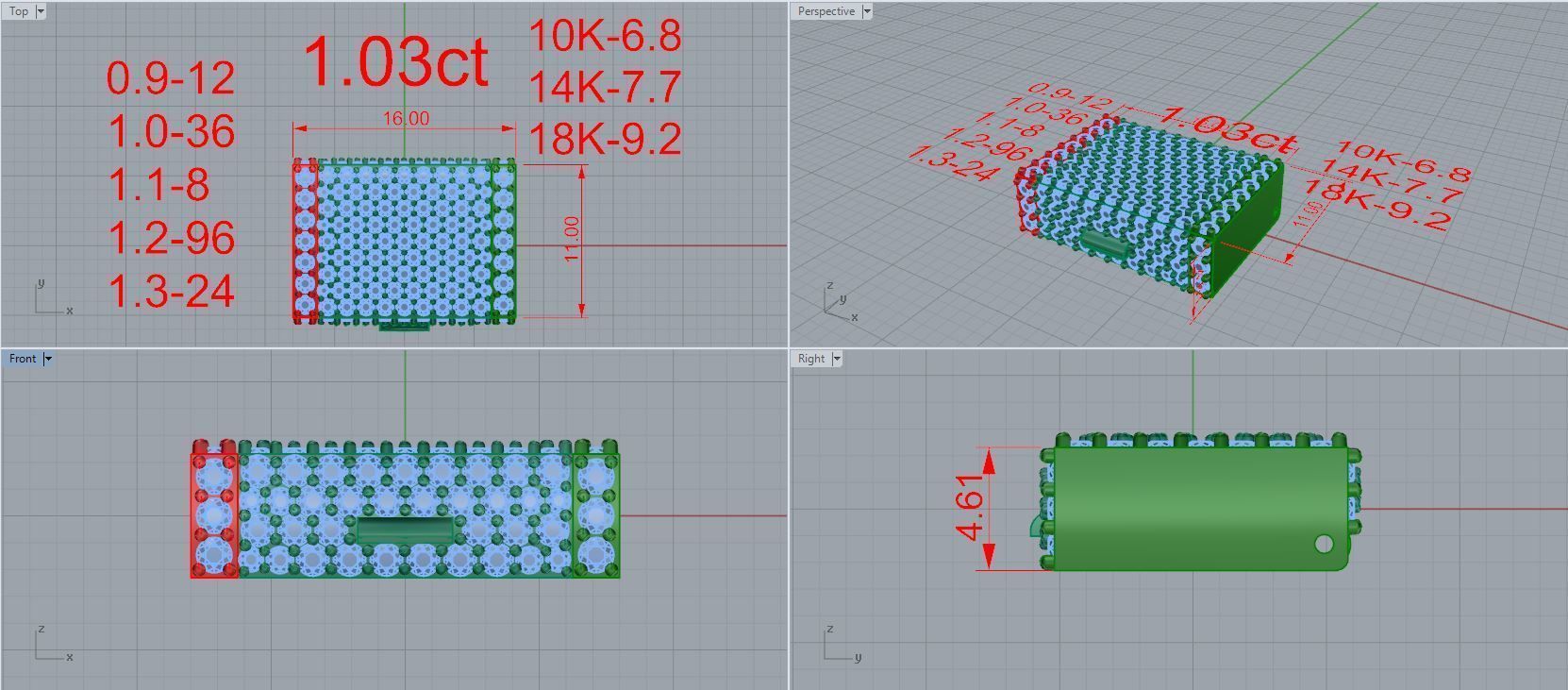Select the 1.2-96 stone count text
The width and height of the screenshot is (1568, 690).
click(x=171, y=238)
